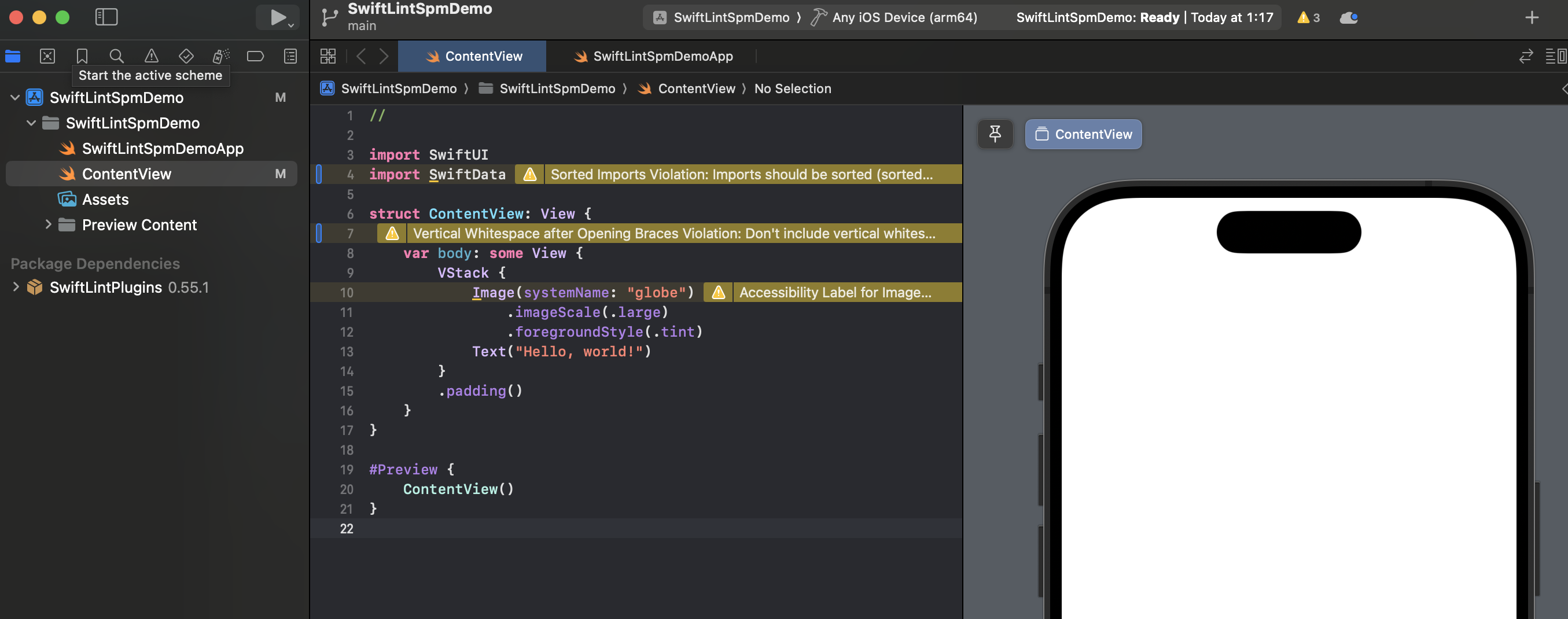Viewport: 1568px width, 619px height.
Task: Click the Vertical Whitespace warning icon
Action: pyautogui.click(x=392, y=234)
